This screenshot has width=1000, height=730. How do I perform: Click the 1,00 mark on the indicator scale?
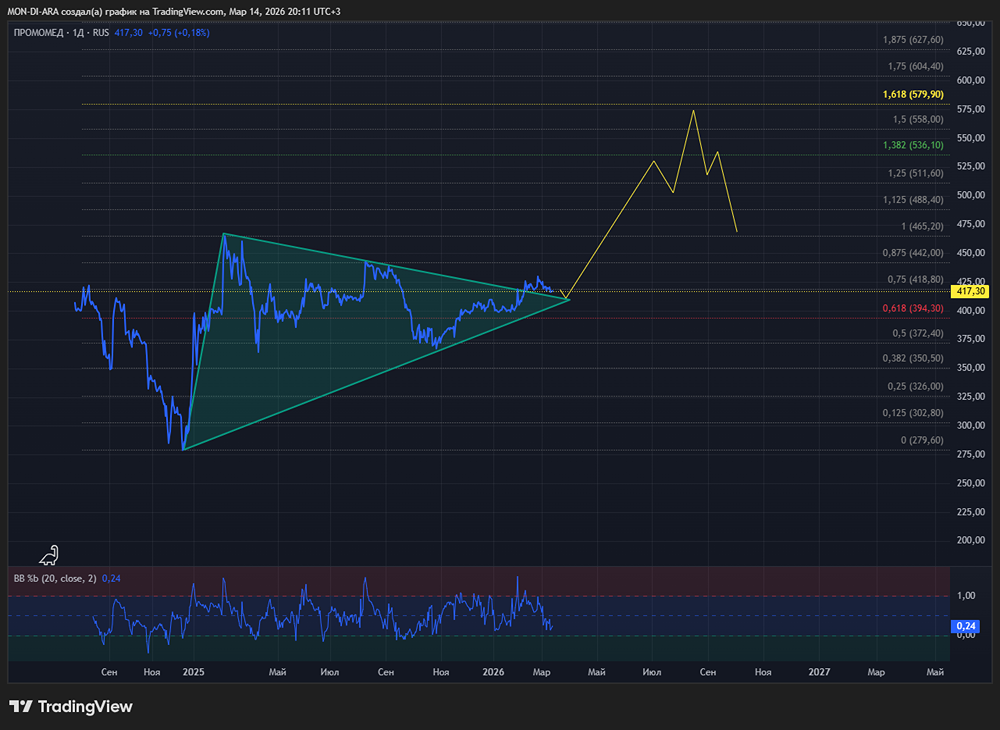pyautogui.click(x=966, y=595)
